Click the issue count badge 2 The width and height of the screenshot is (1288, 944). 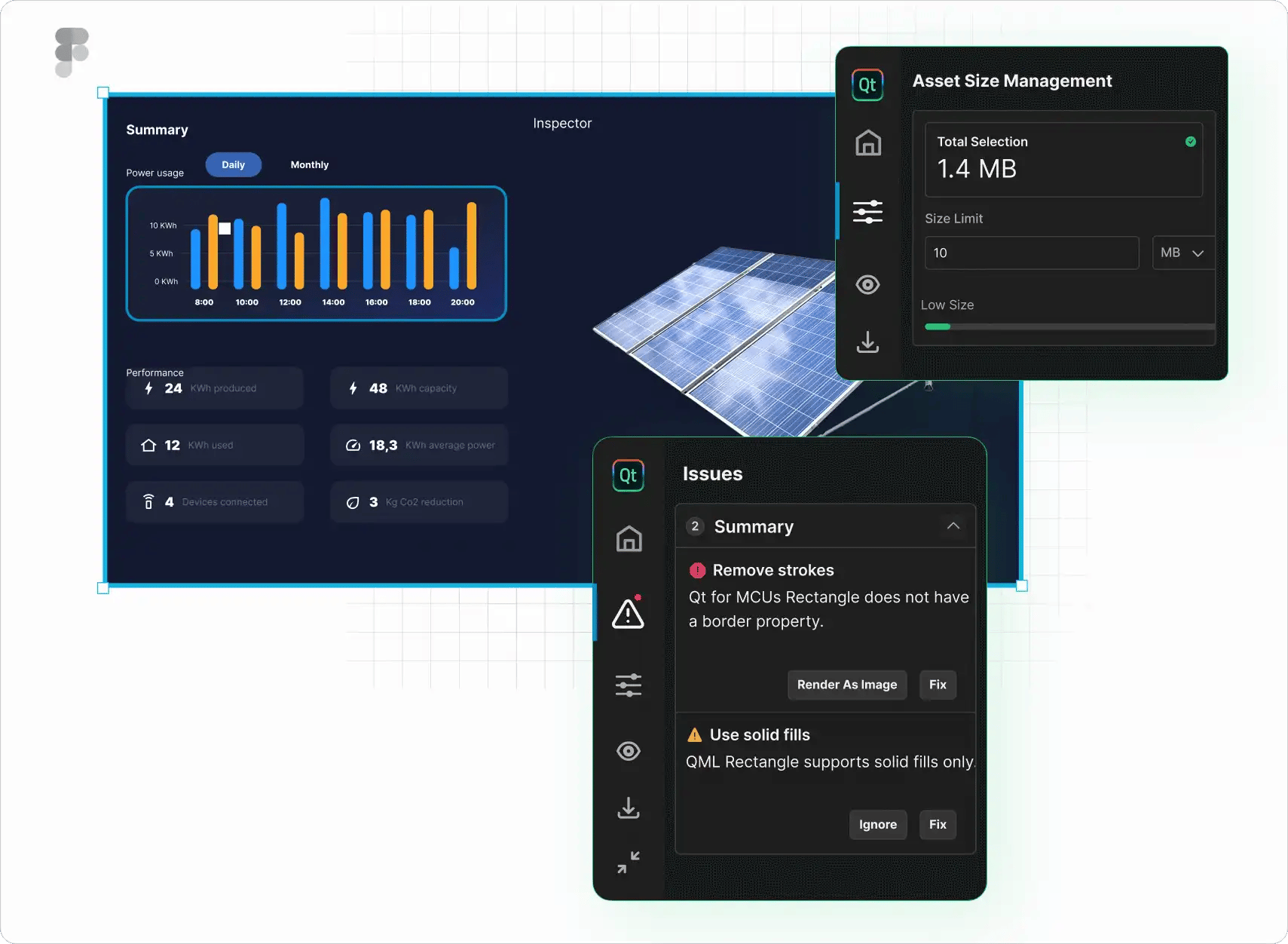695,526
